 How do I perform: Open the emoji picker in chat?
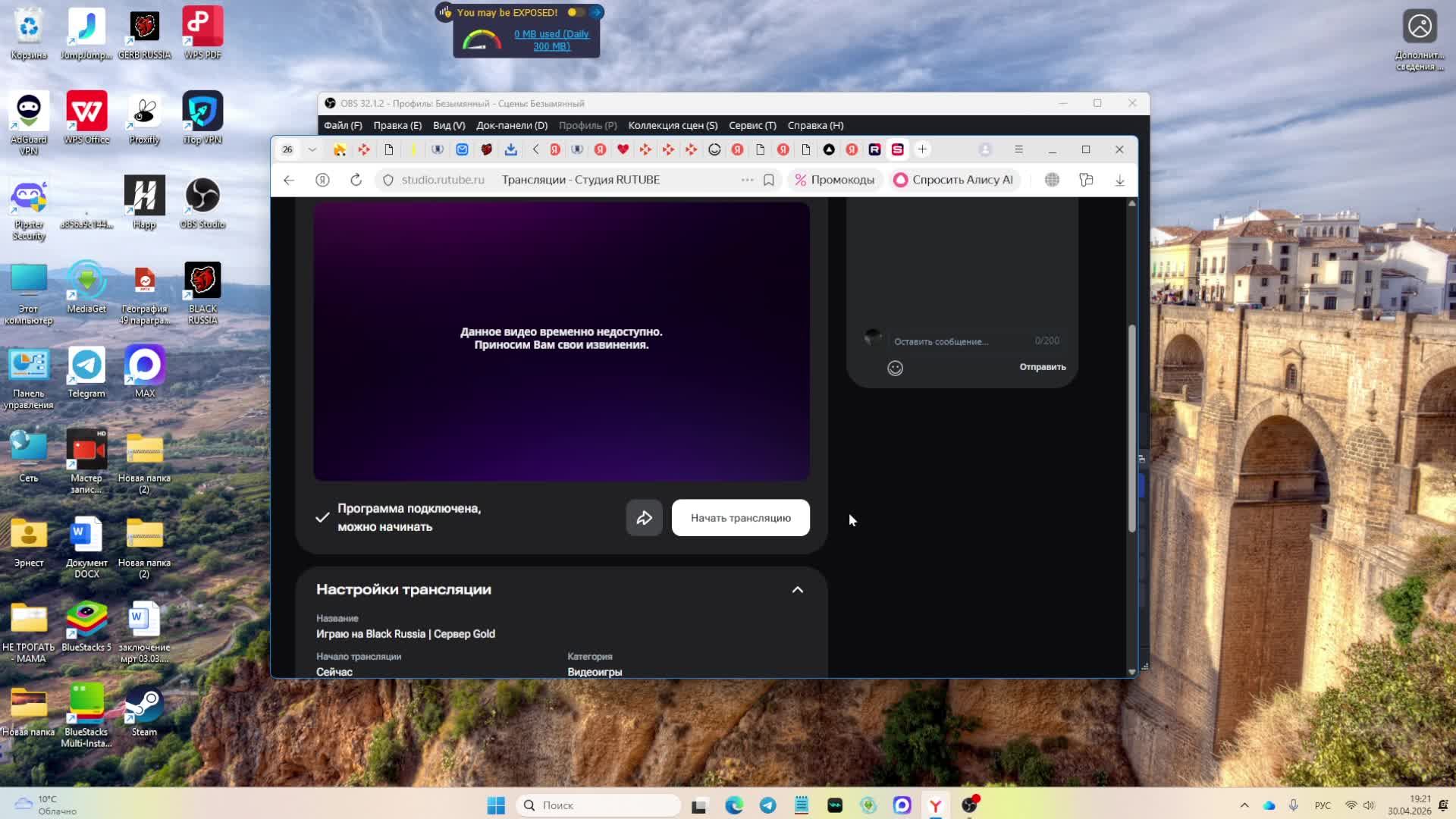895,368
